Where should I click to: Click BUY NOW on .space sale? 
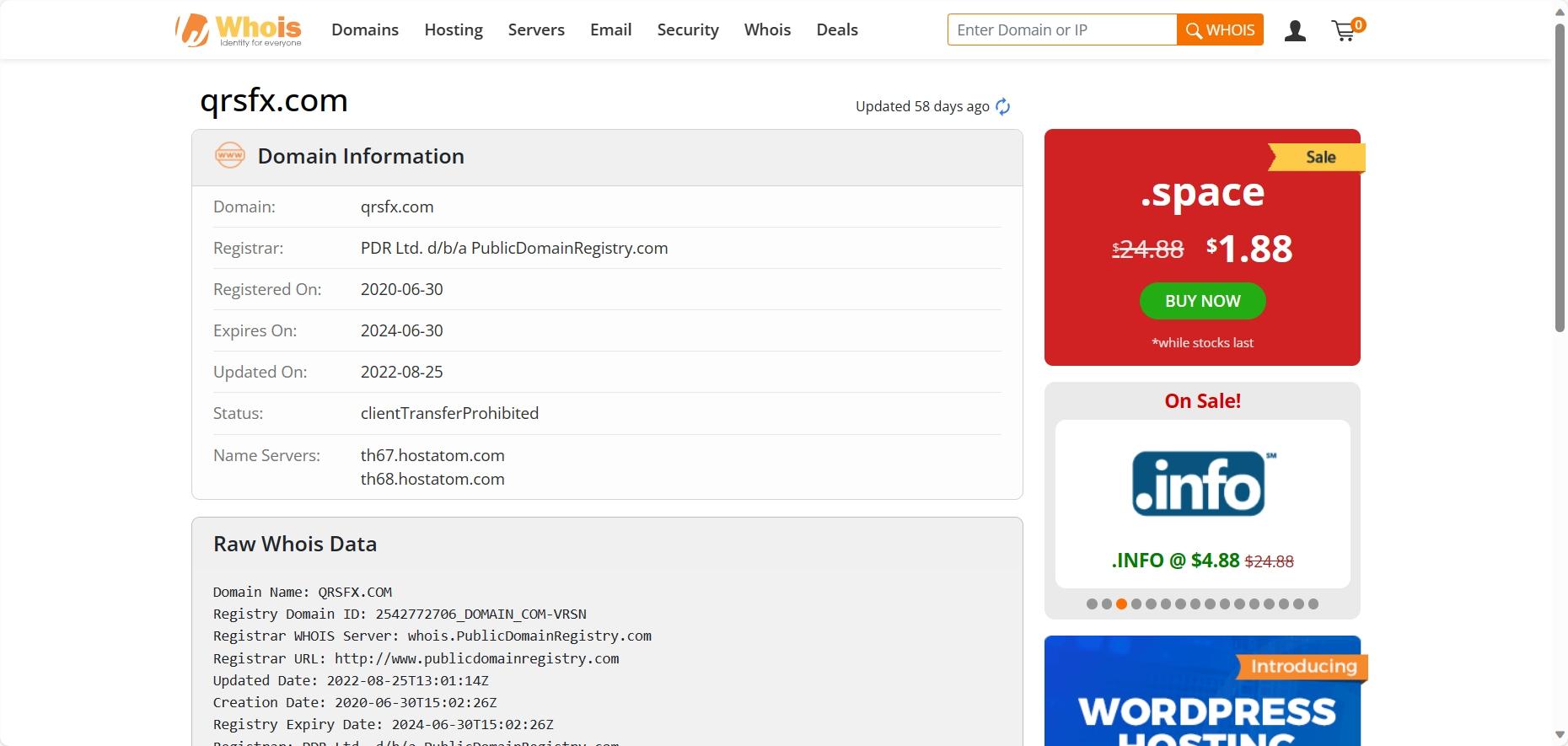1202,301
